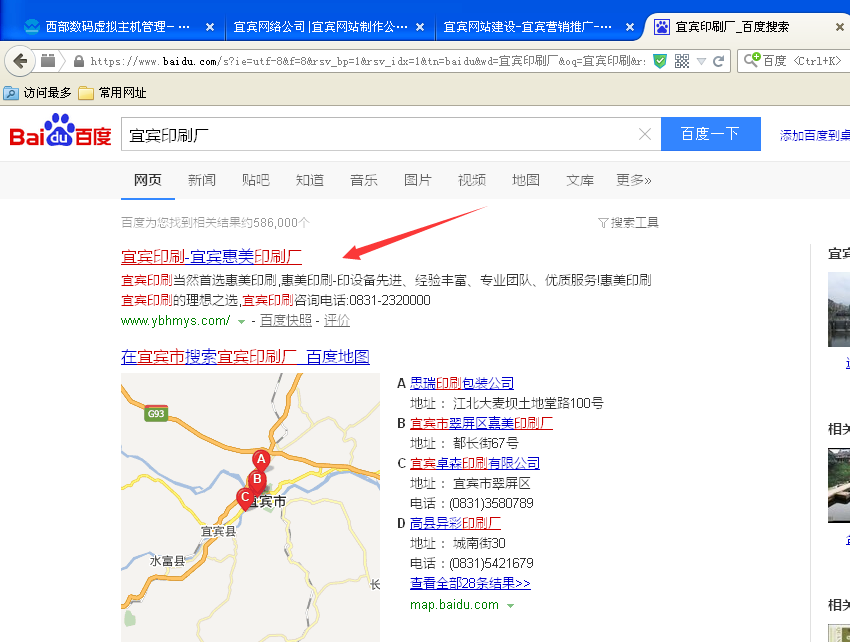Switch to the 视频 search category
The width and height of the screenshot is (850, 642).
pyautogui.click(x=472, y=180)
